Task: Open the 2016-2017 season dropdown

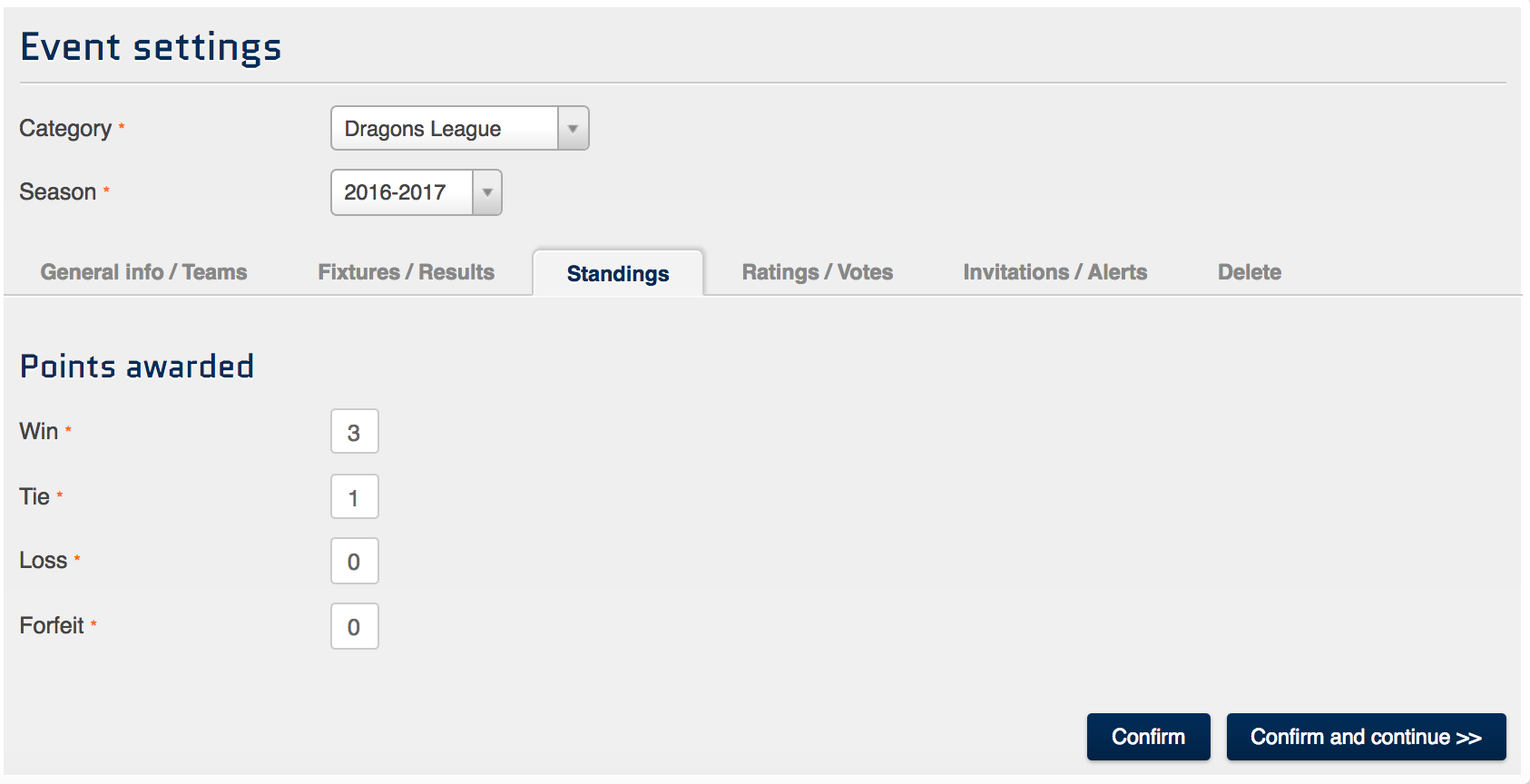Action: click(402, 192)
